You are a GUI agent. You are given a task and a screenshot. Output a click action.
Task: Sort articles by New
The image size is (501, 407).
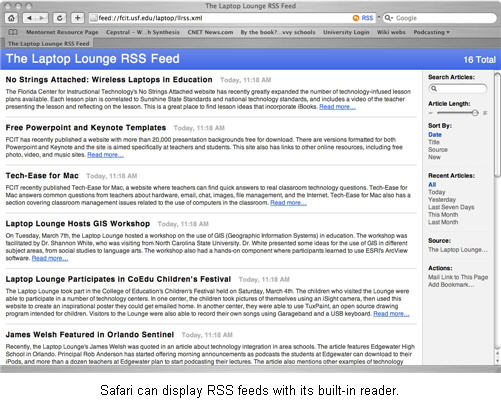pyautogui.click(x=434, y=157)
